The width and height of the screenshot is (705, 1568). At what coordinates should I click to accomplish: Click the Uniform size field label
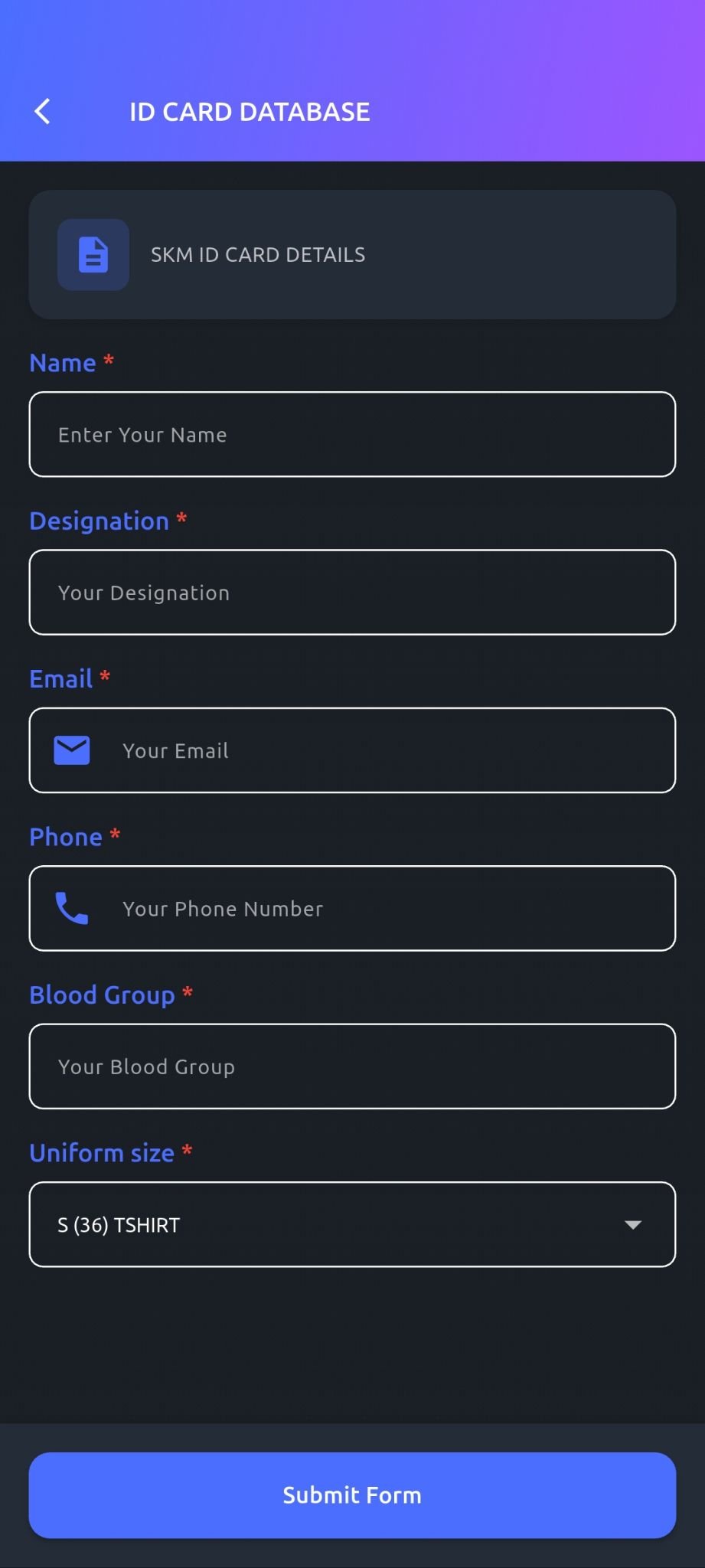102,1153
